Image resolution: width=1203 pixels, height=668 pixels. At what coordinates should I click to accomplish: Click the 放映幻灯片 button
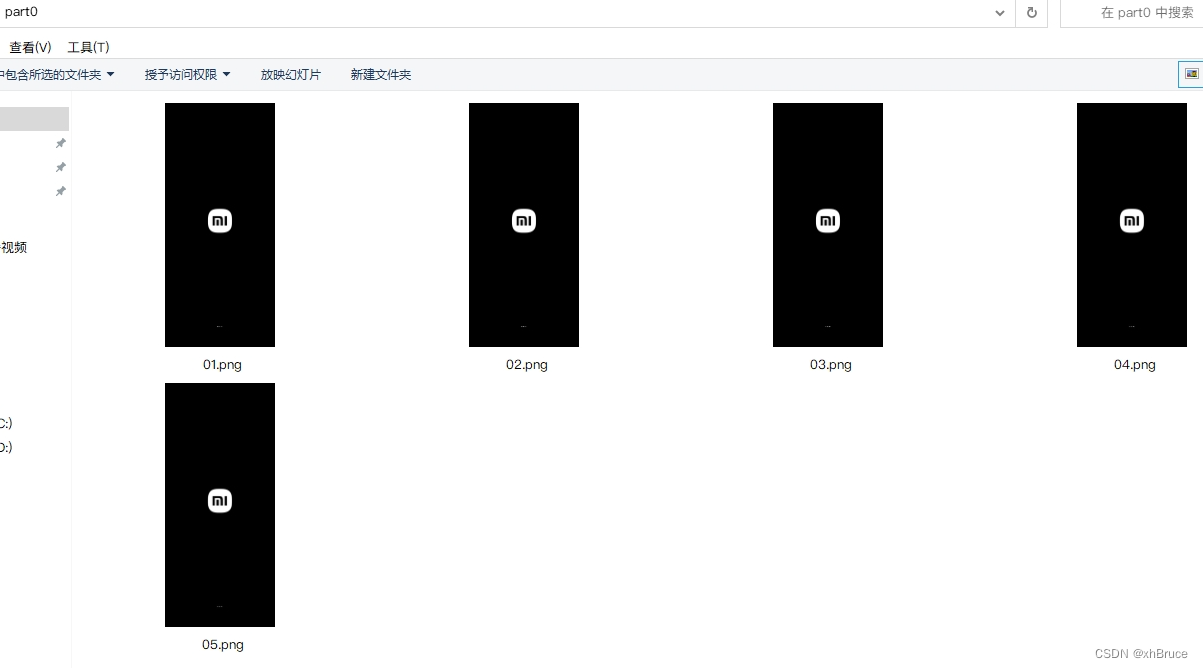coord(291,74)
